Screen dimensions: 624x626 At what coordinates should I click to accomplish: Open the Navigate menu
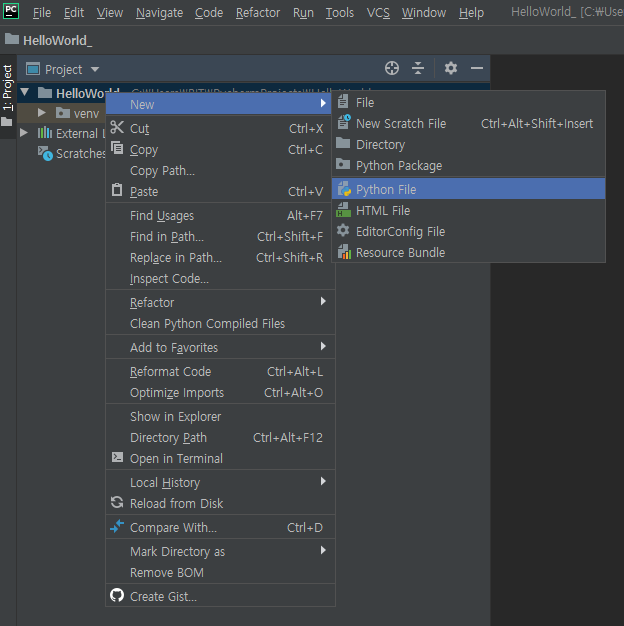pos(159,13)
